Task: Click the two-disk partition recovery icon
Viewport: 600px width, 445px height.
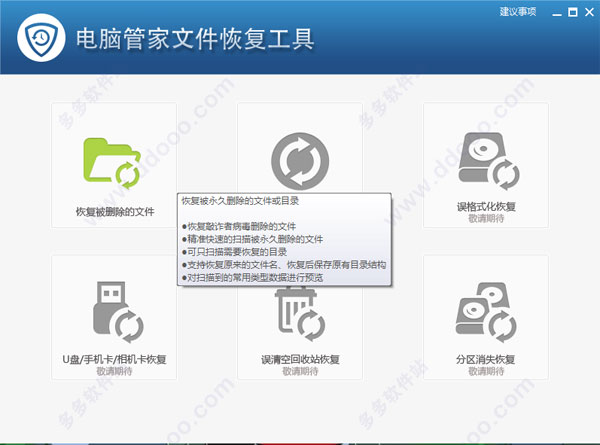Action: pyautogui.click(x=486, y=313)
